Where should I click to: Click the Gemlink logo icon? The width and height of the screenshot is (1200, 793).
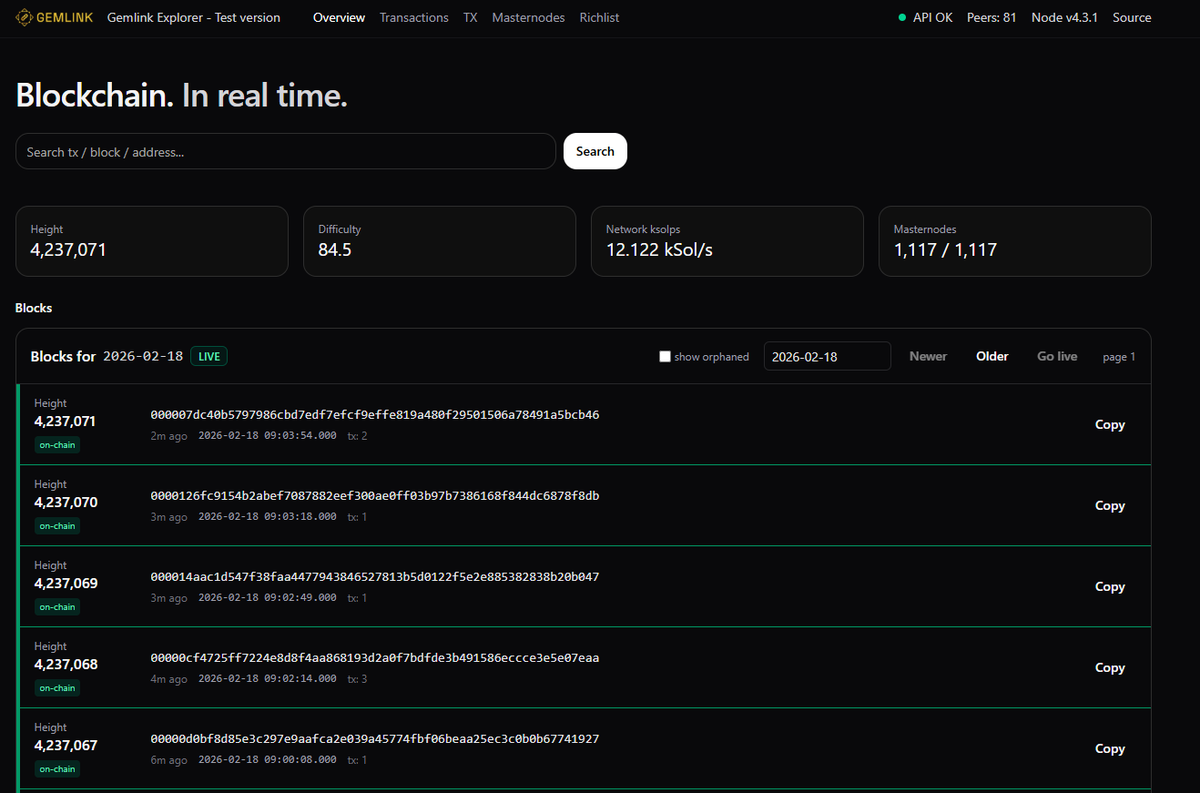[24, 18]
